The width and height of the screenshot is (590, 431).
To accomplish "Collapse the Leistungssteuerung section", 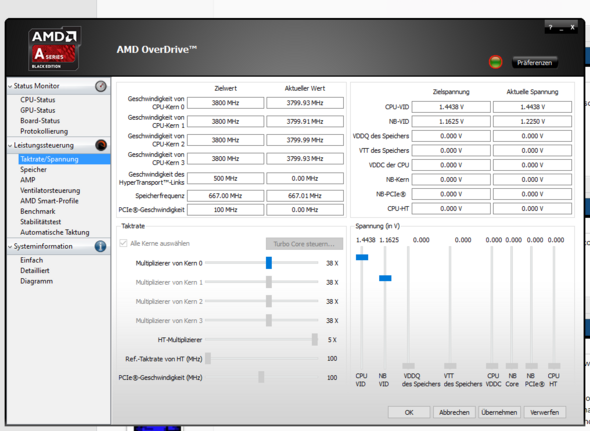I will [10, 145].
